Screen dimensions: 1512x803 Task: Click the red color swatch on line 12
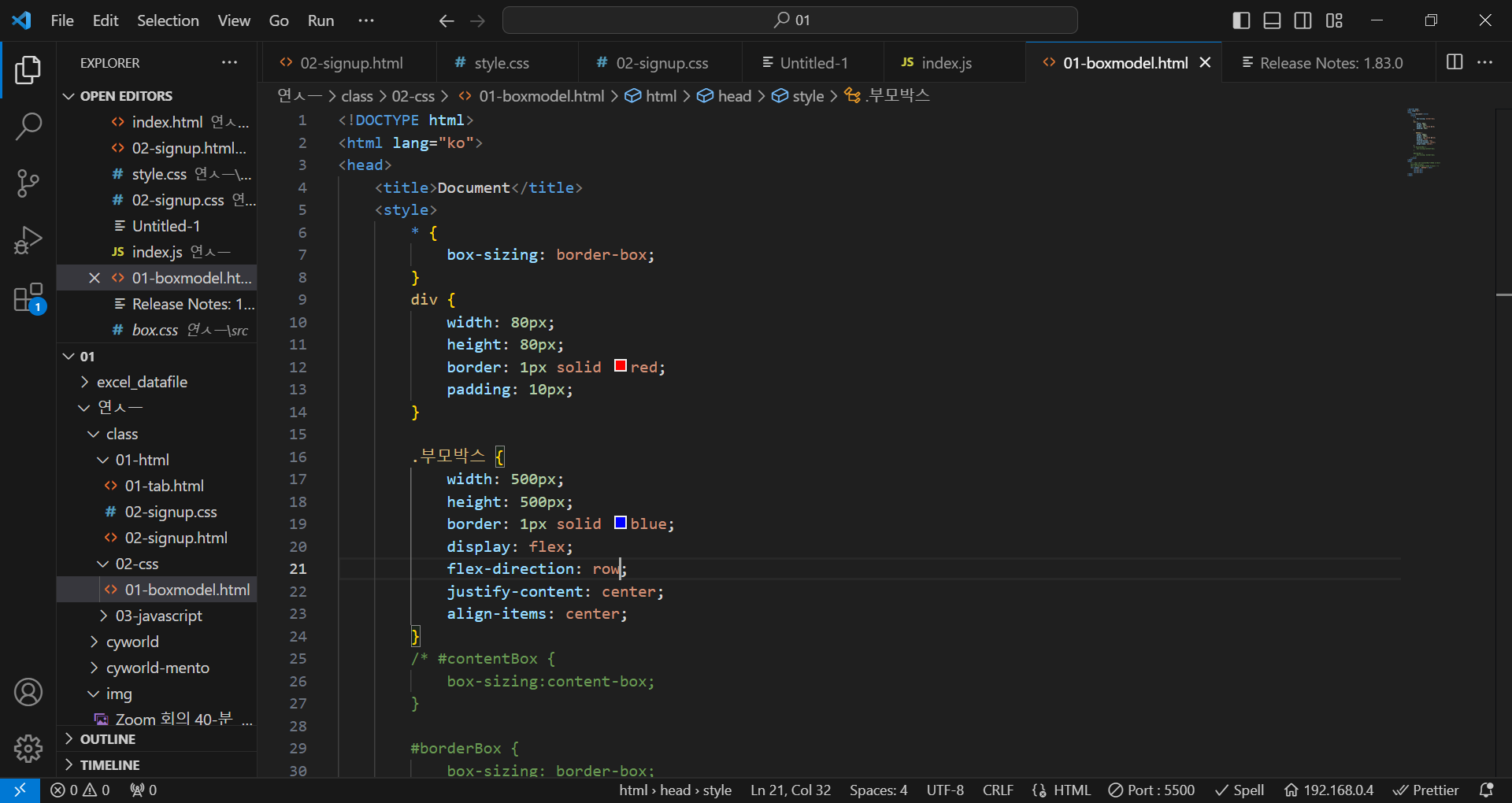[621, 366]
